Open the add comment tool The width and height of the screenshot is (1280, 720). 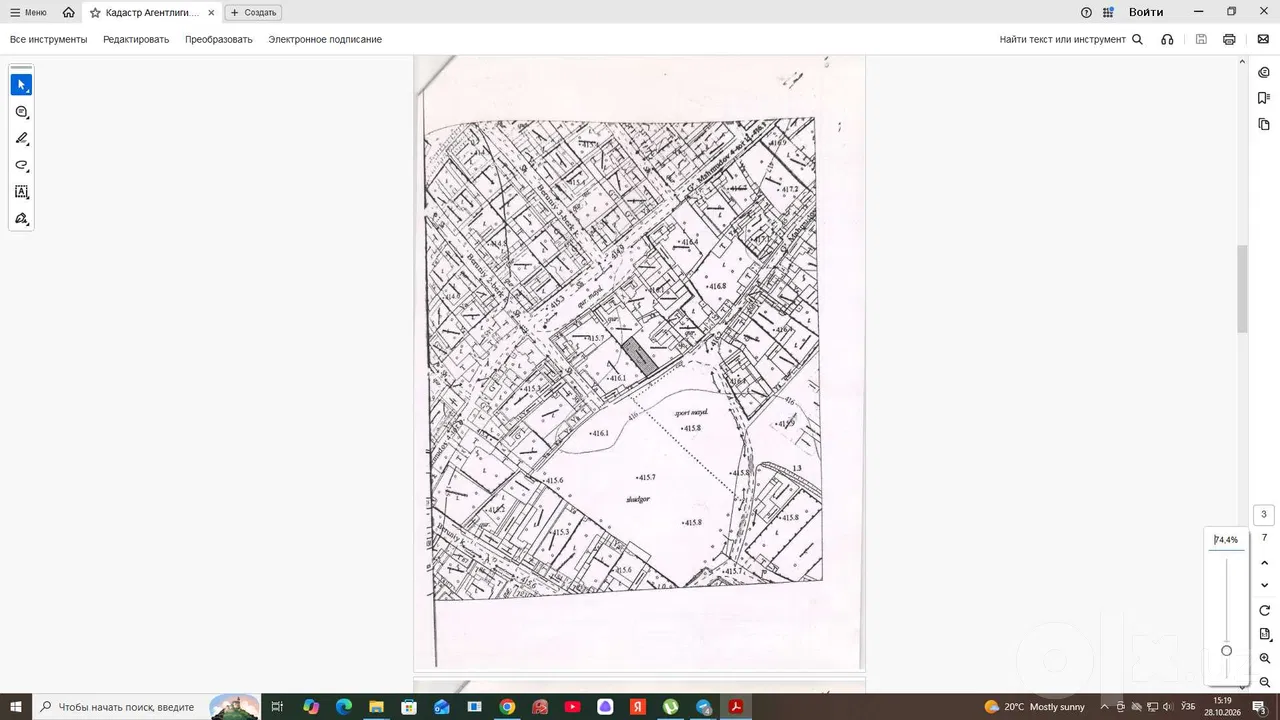tap(21, 112)
